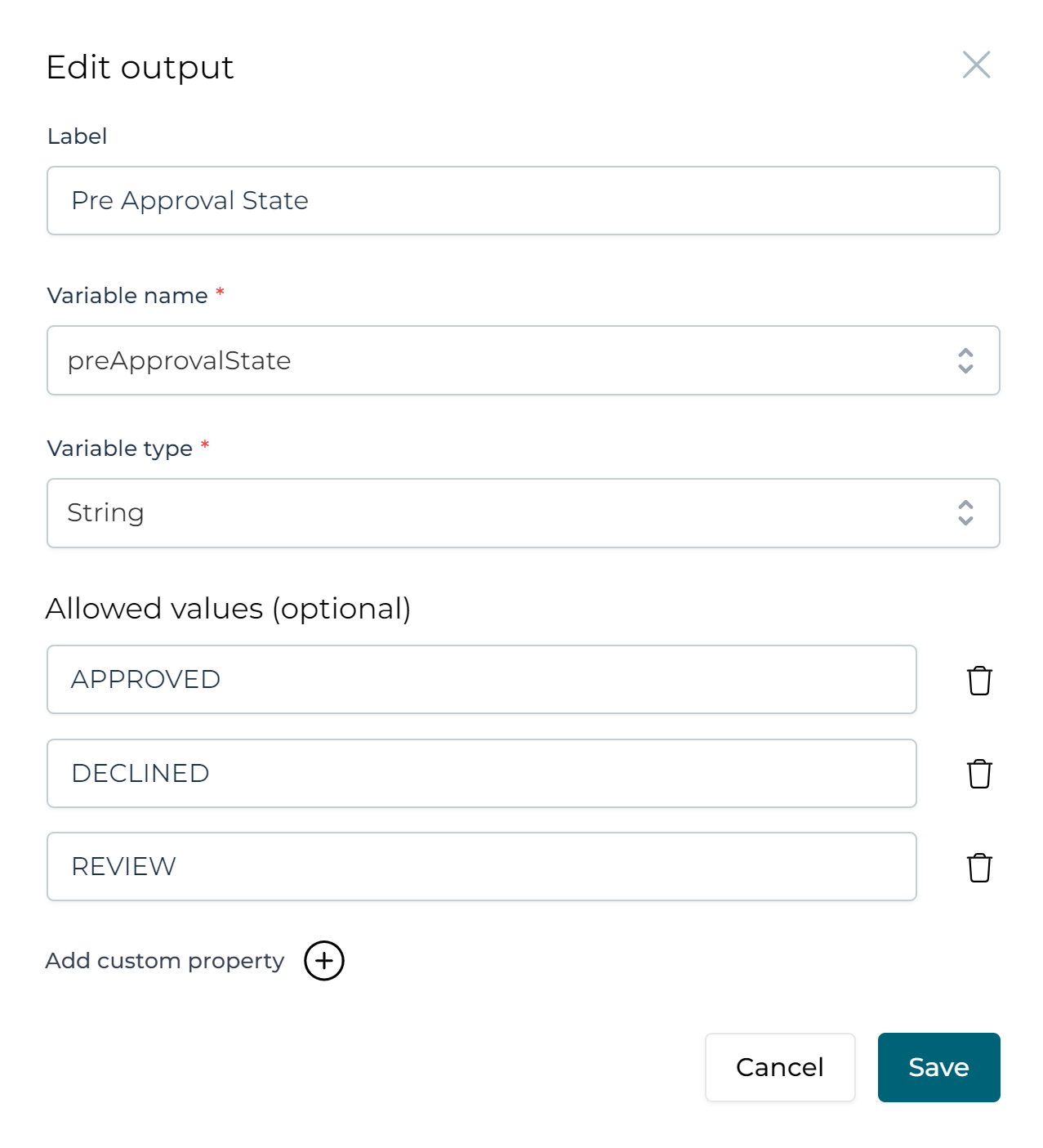Select the Pre Approval State label field
Image resolution: width=1043 pixels, height=1148 pixels.
[523, 200]
